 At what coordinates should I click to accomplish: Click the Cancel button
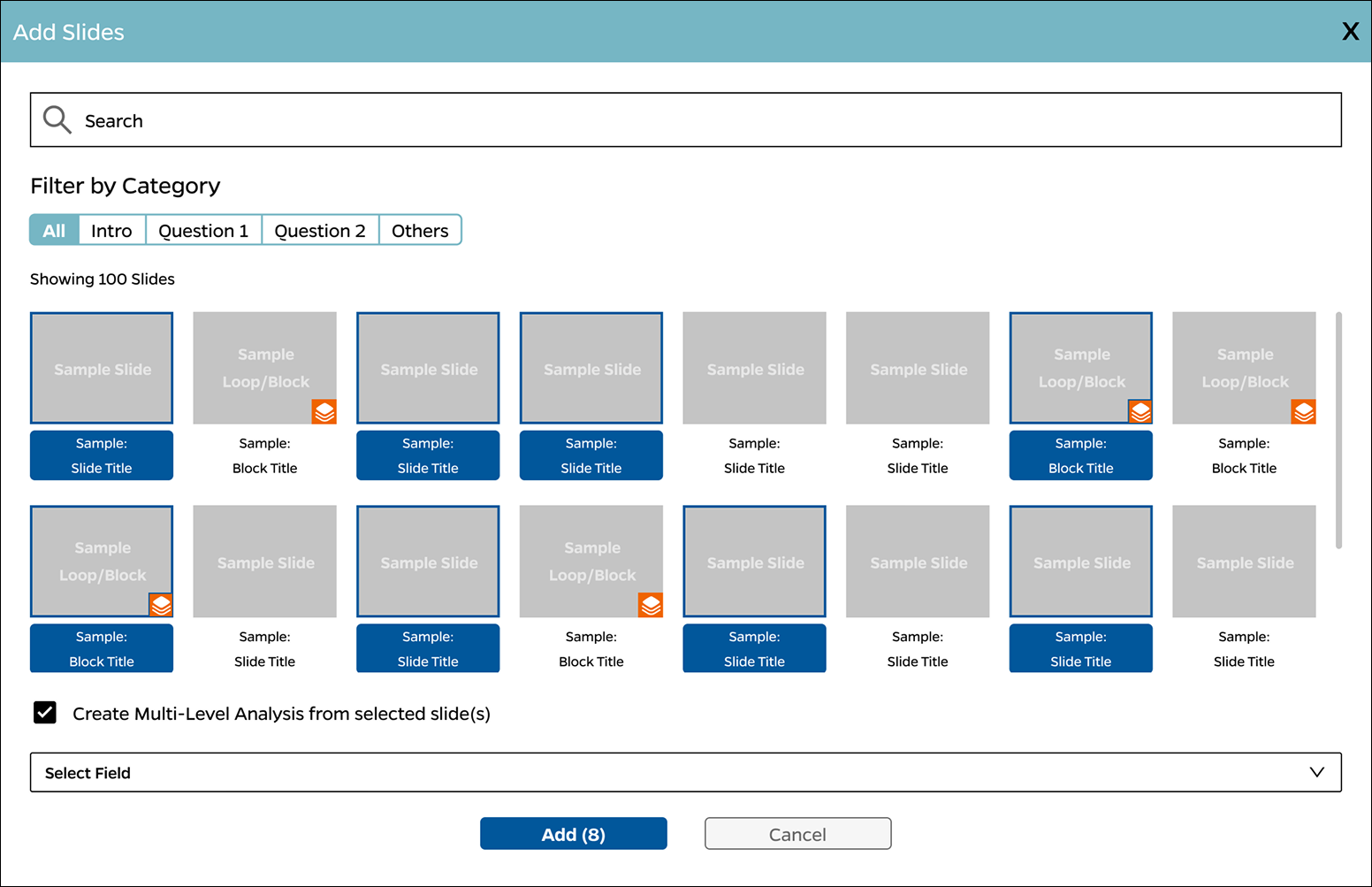(x=797, y=834)
